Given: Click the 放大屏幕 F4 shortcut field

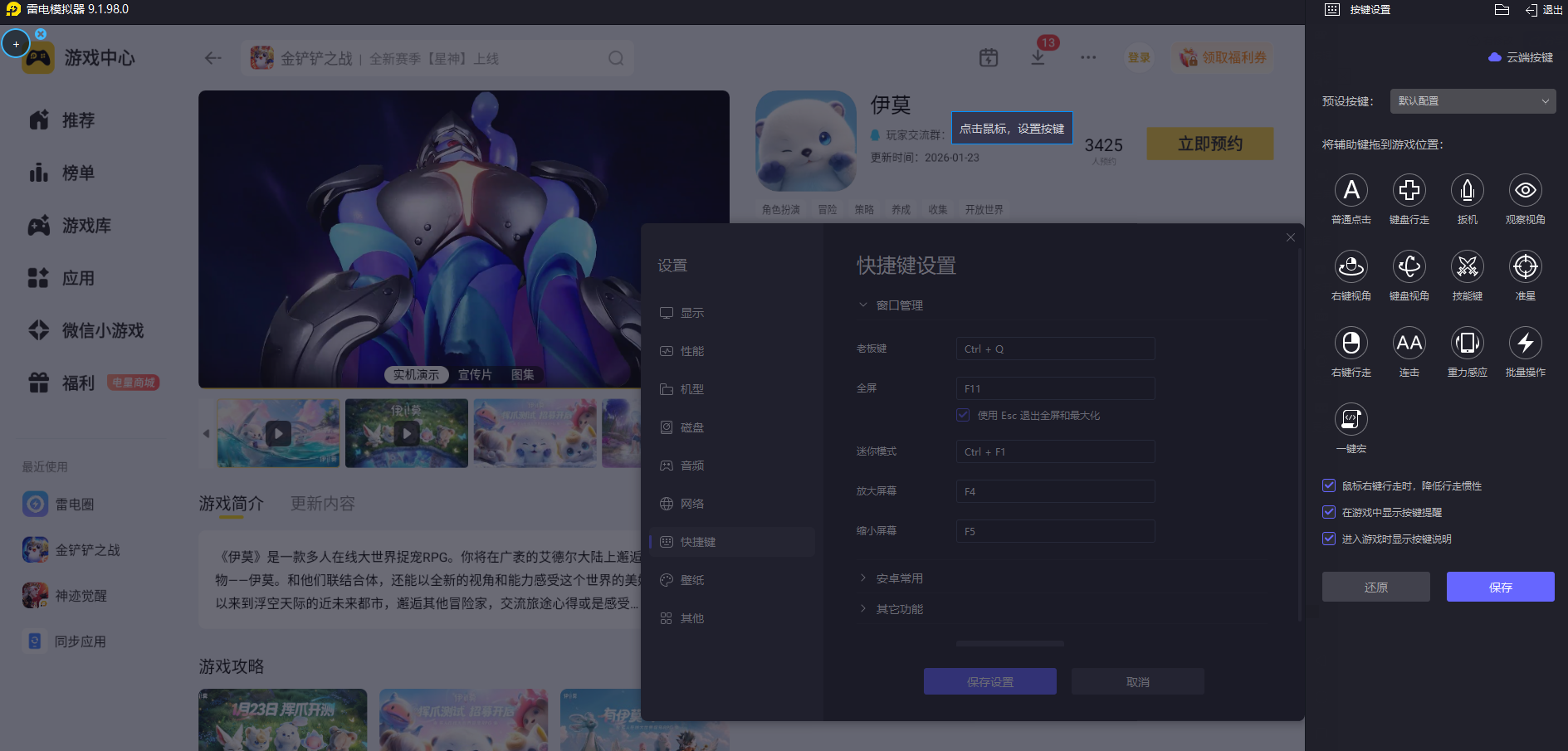Looking at the screenshot, I should 1055,491.
